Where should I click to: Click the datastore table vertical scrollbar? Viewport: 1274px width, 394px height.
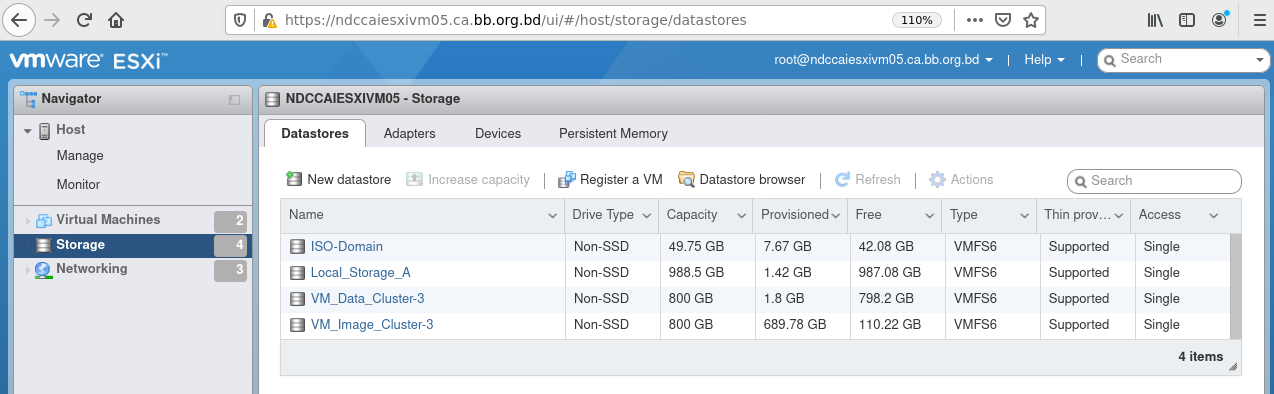pos(1236,286)
